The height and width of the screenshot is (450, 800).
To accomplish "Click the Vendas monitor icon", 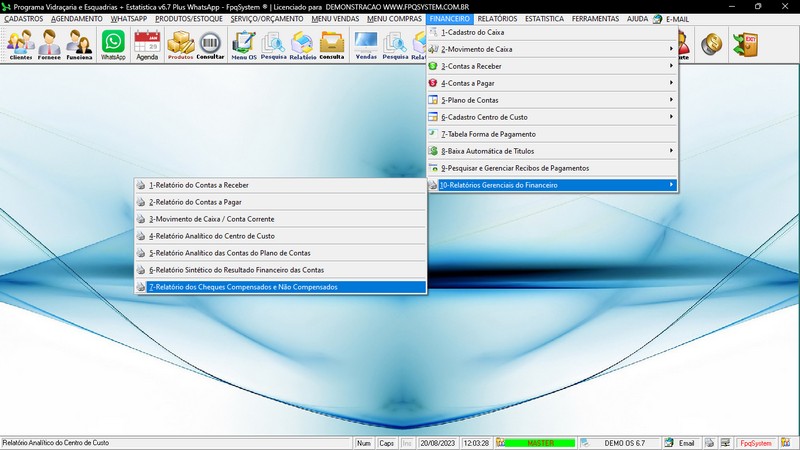I will 366,44.
